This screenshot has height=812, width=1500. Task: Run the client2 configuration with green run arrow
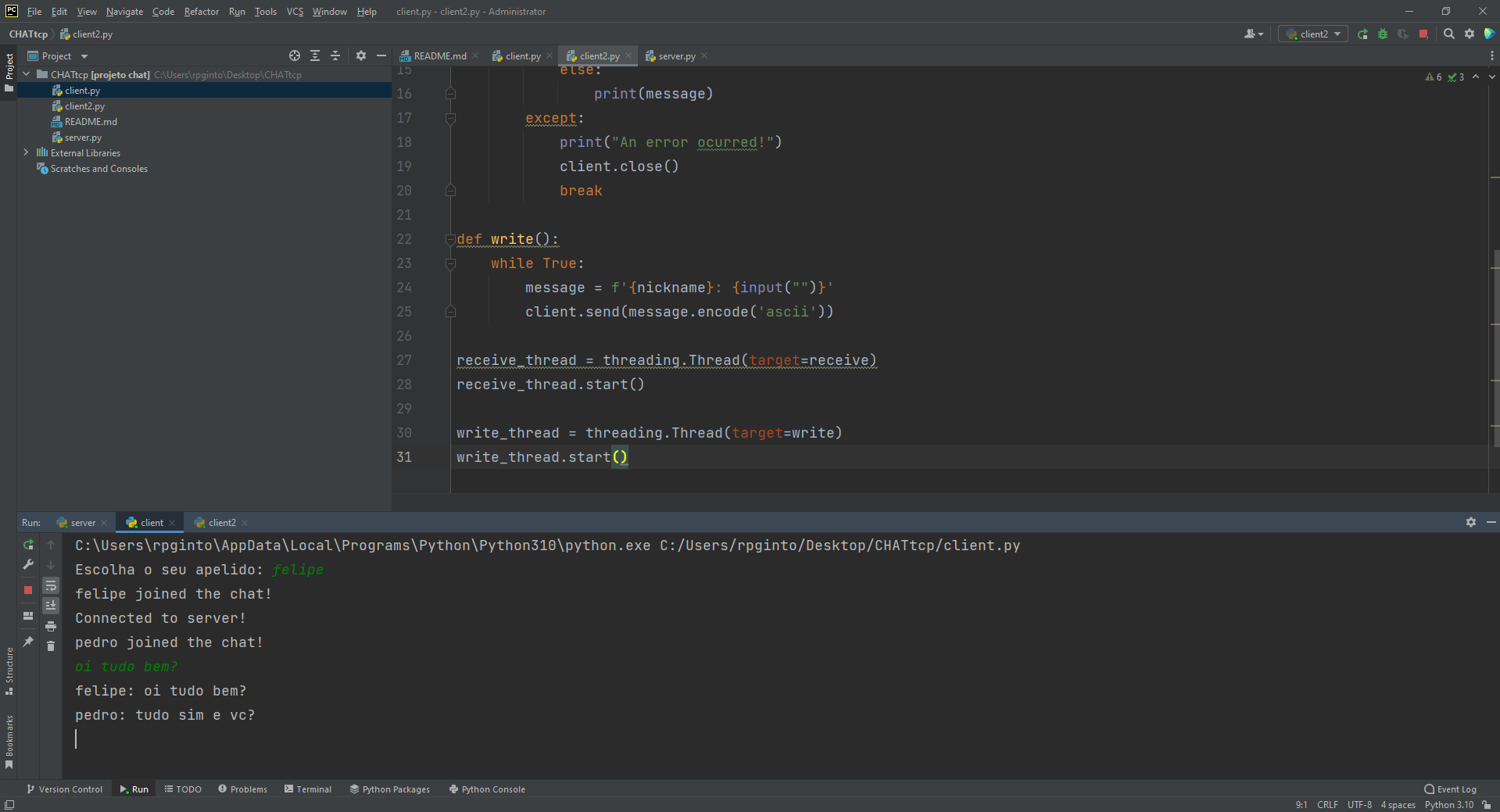pos(1362,34)
